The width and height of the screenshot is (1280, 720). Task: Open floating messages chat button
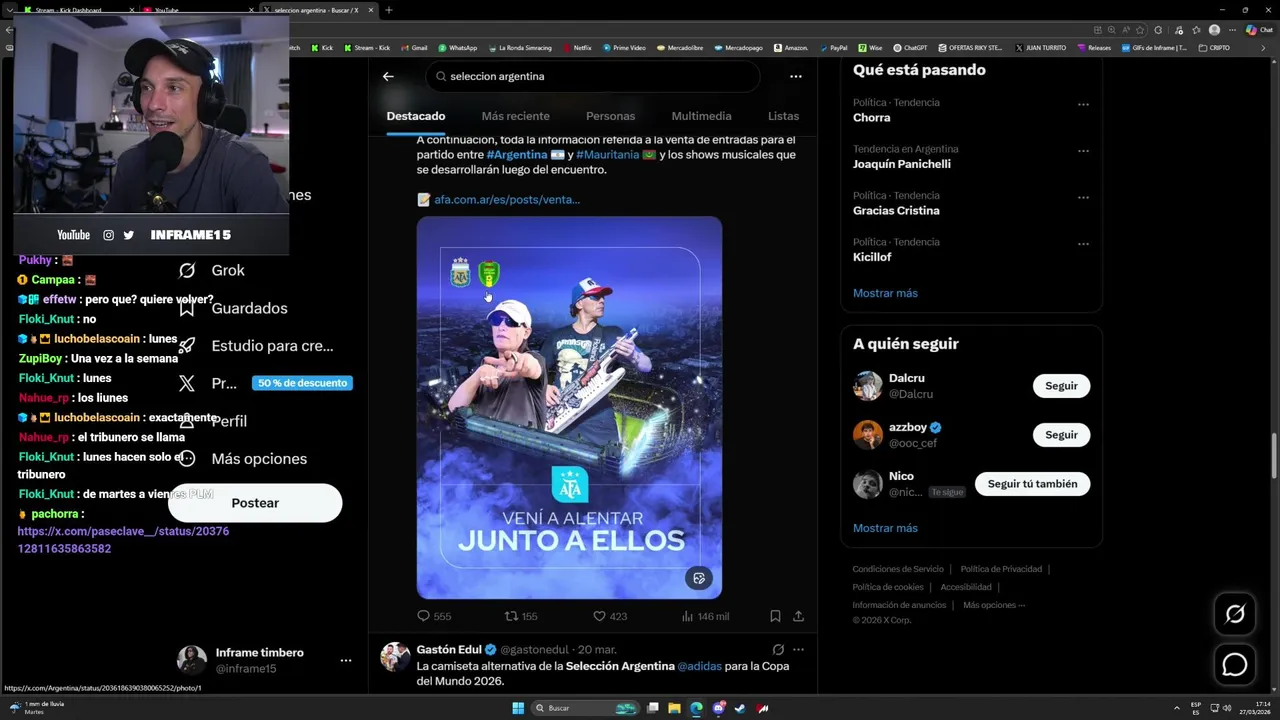1235,664
